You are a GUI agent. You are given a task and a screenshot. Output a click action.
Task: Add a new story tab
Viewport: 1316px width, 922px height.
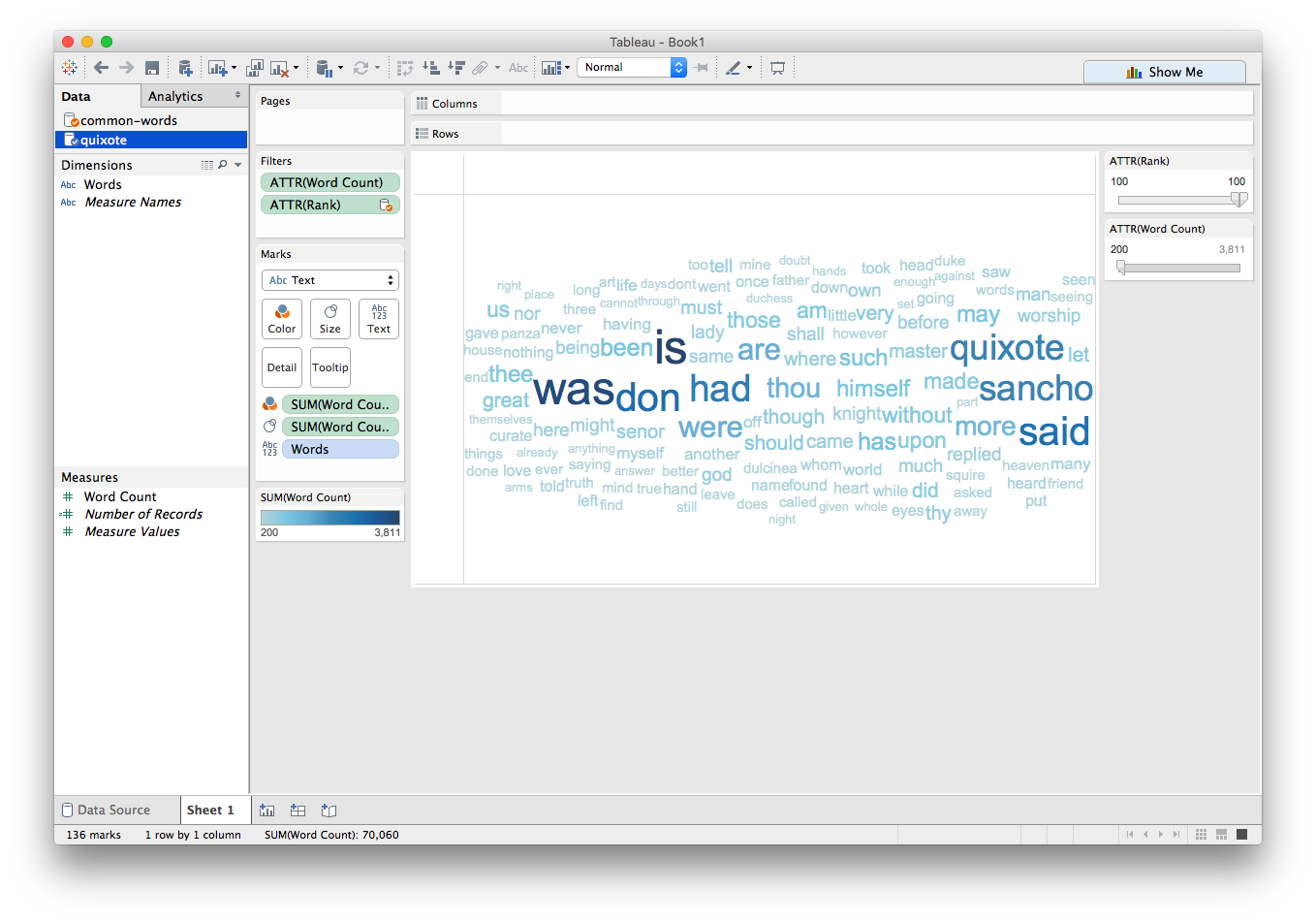(329, 811)
